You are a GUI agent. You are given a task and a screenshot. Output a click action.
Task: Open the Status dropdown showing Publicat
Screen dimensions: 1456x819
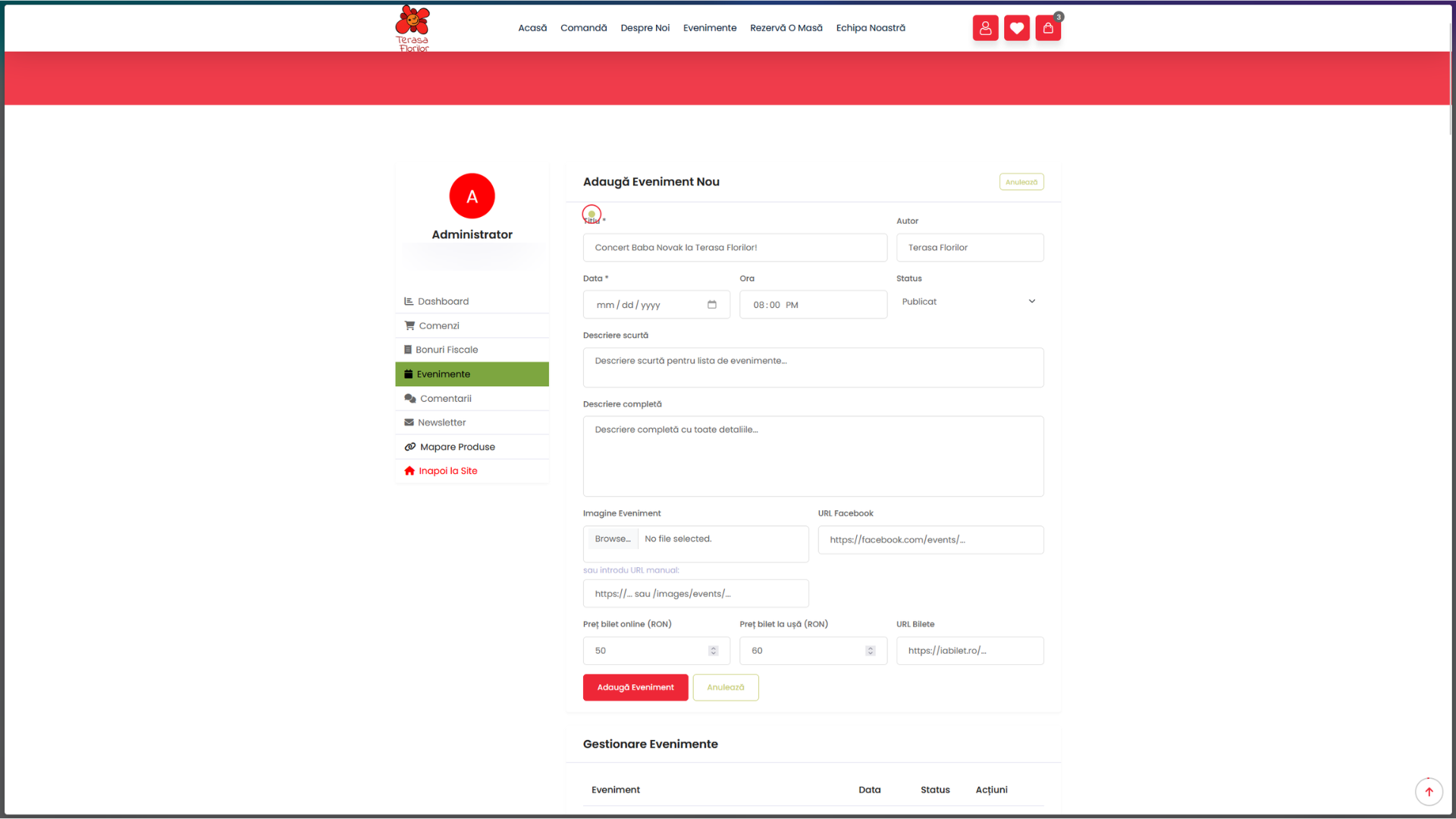(x=970, y=302)
